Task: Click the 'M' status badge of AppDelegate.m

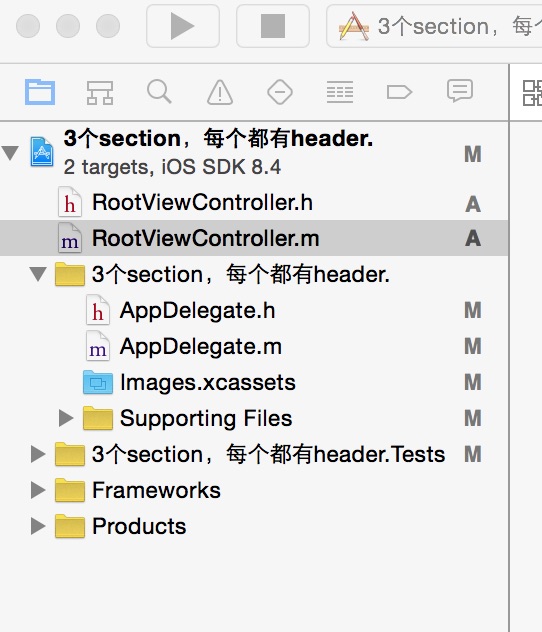Action: [x=473, y=346]
